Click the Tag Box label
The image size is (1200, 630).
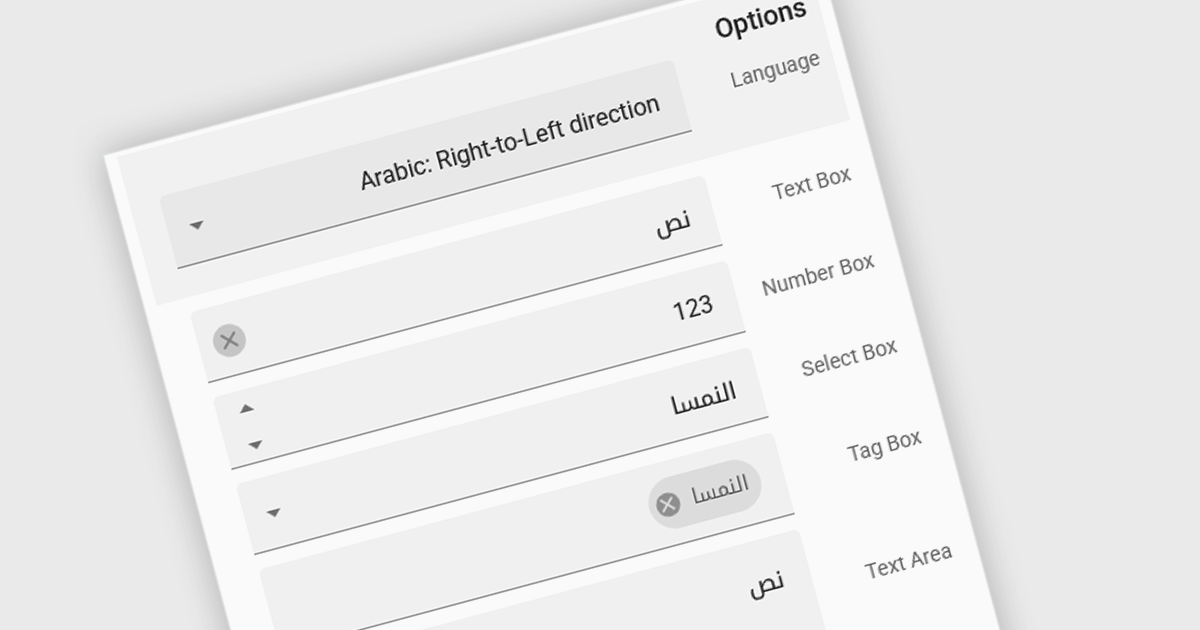884,446
